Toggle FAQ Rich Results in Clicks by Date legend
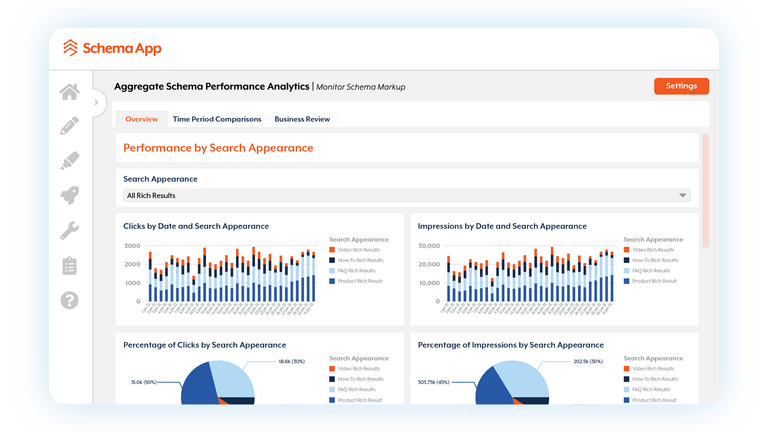 point(353,270)
